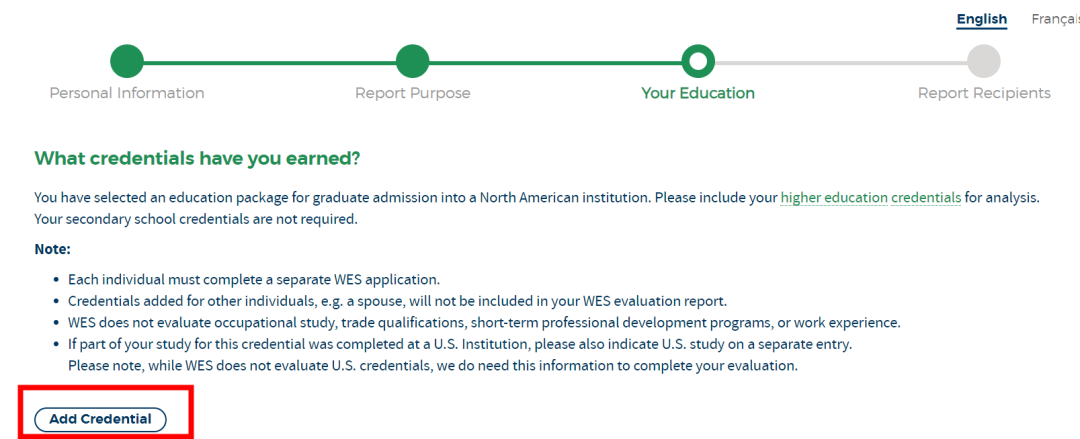Click the bullet about occupational study
The image size is (1080, 439).
pos(484,323)
